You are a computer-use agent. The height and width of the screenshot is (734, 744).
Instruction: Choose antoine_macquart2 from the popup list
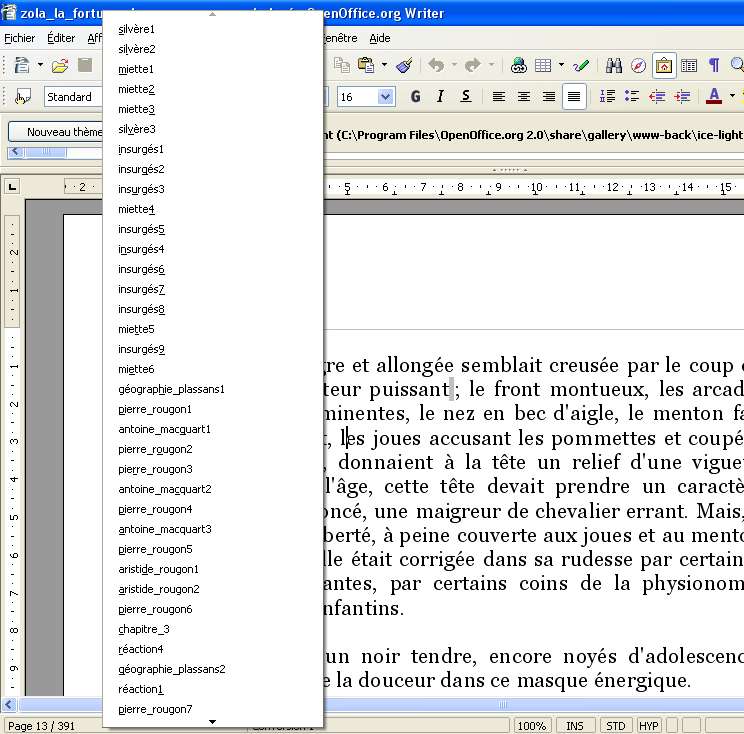click(165, 489)
